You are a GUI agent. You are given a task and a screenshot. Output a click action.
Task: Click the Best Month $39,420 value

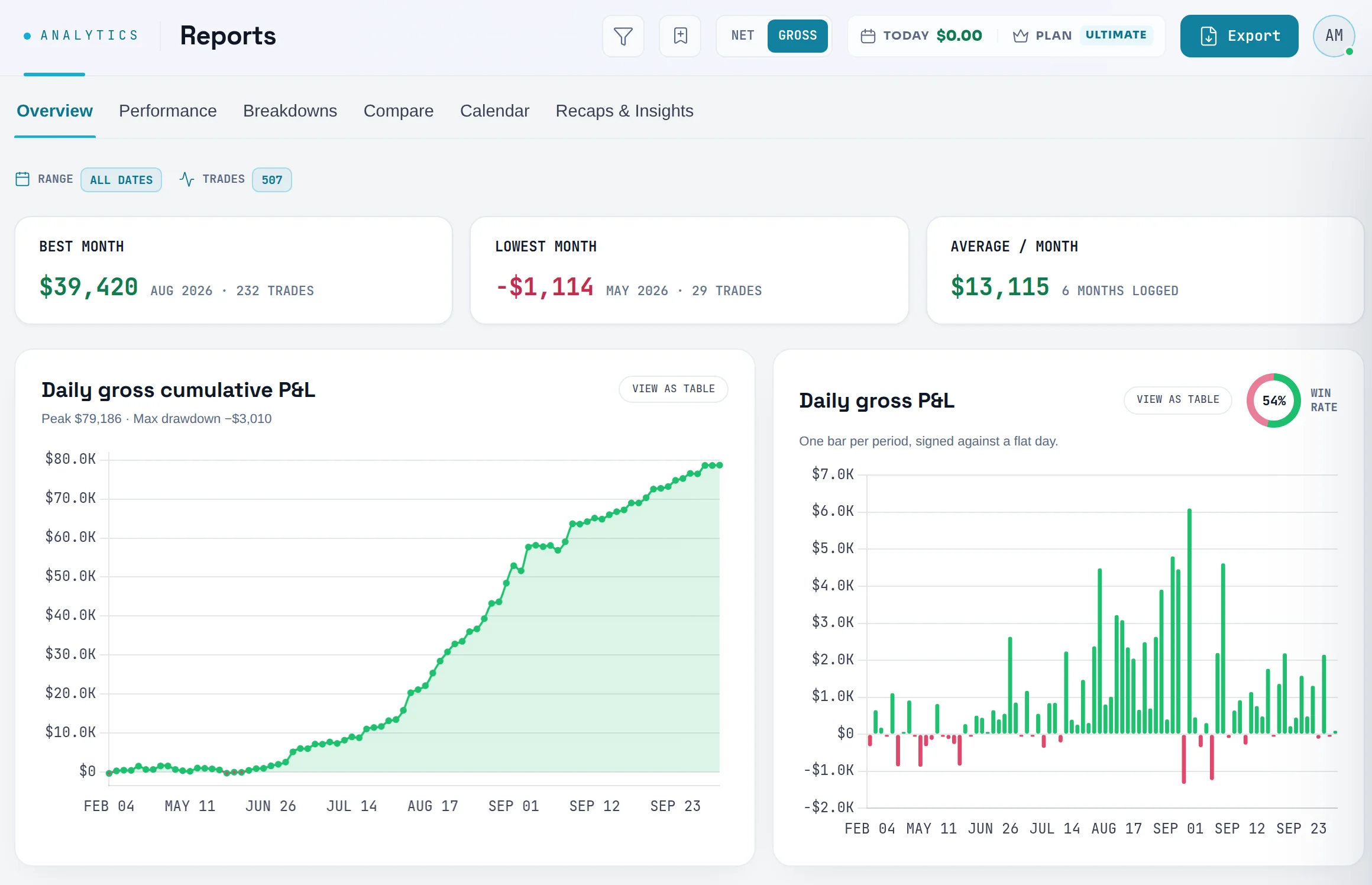89,288
